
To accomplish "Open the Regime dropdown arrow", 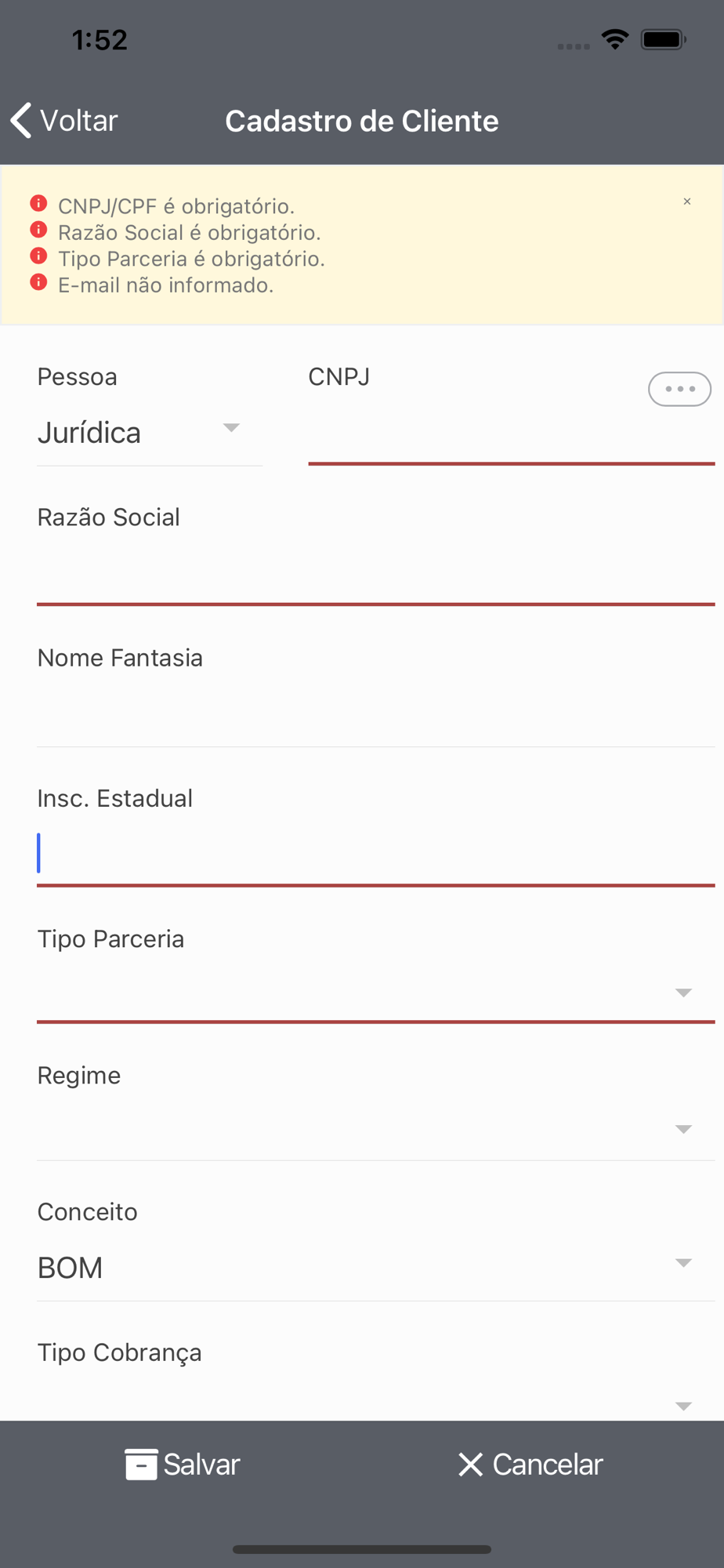I will click(x=683, y=1129).
